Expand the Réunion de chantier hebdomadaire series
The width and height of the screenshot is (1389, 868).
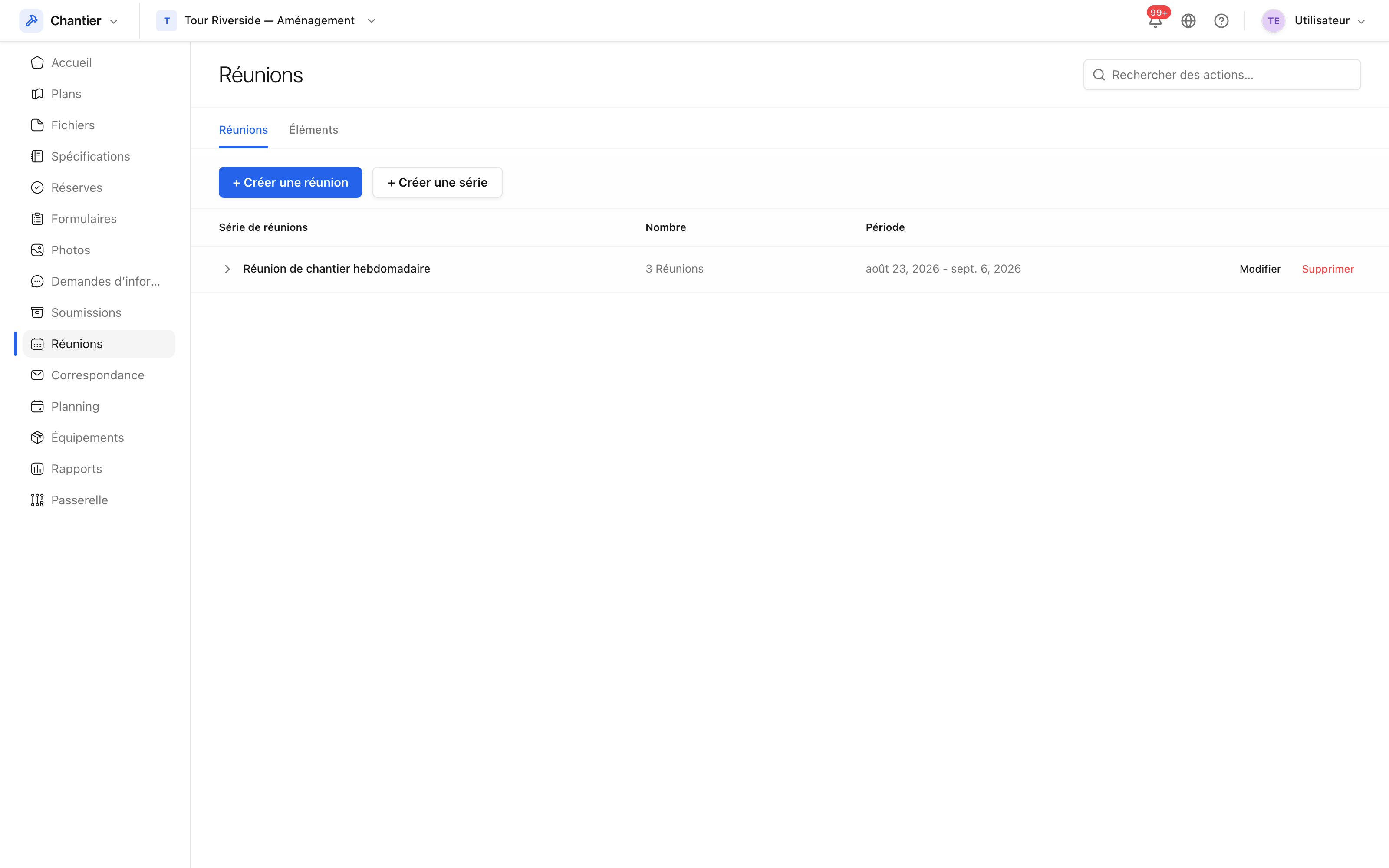[x=227, y=269]
